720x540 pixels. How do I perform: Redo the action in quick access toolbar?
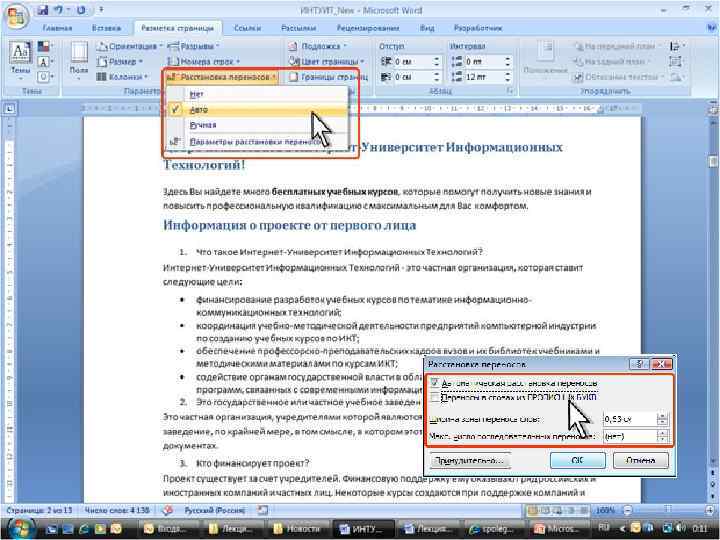tap(81, 10)
